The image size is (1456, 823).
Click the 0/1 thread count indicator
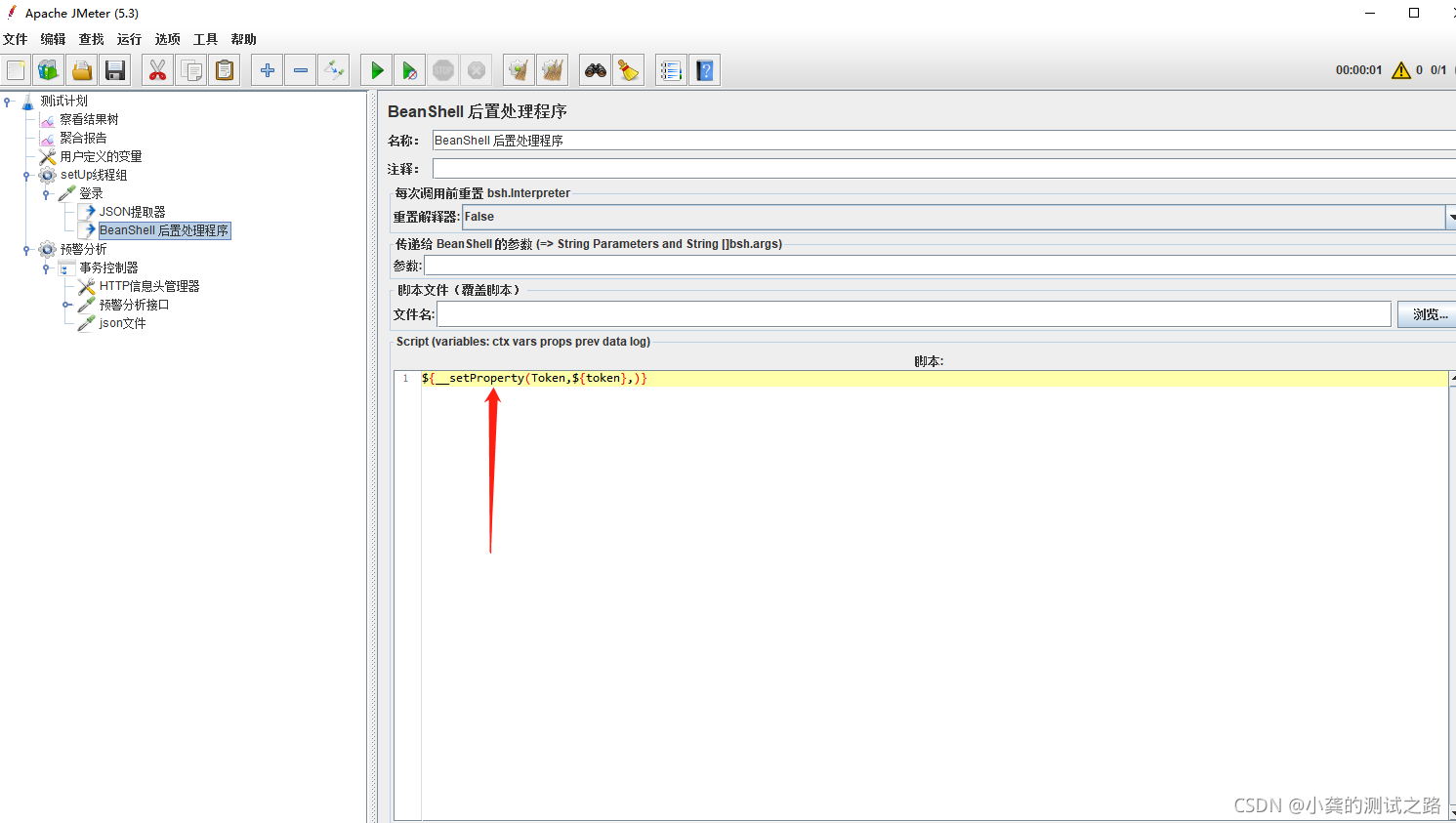1438,70
